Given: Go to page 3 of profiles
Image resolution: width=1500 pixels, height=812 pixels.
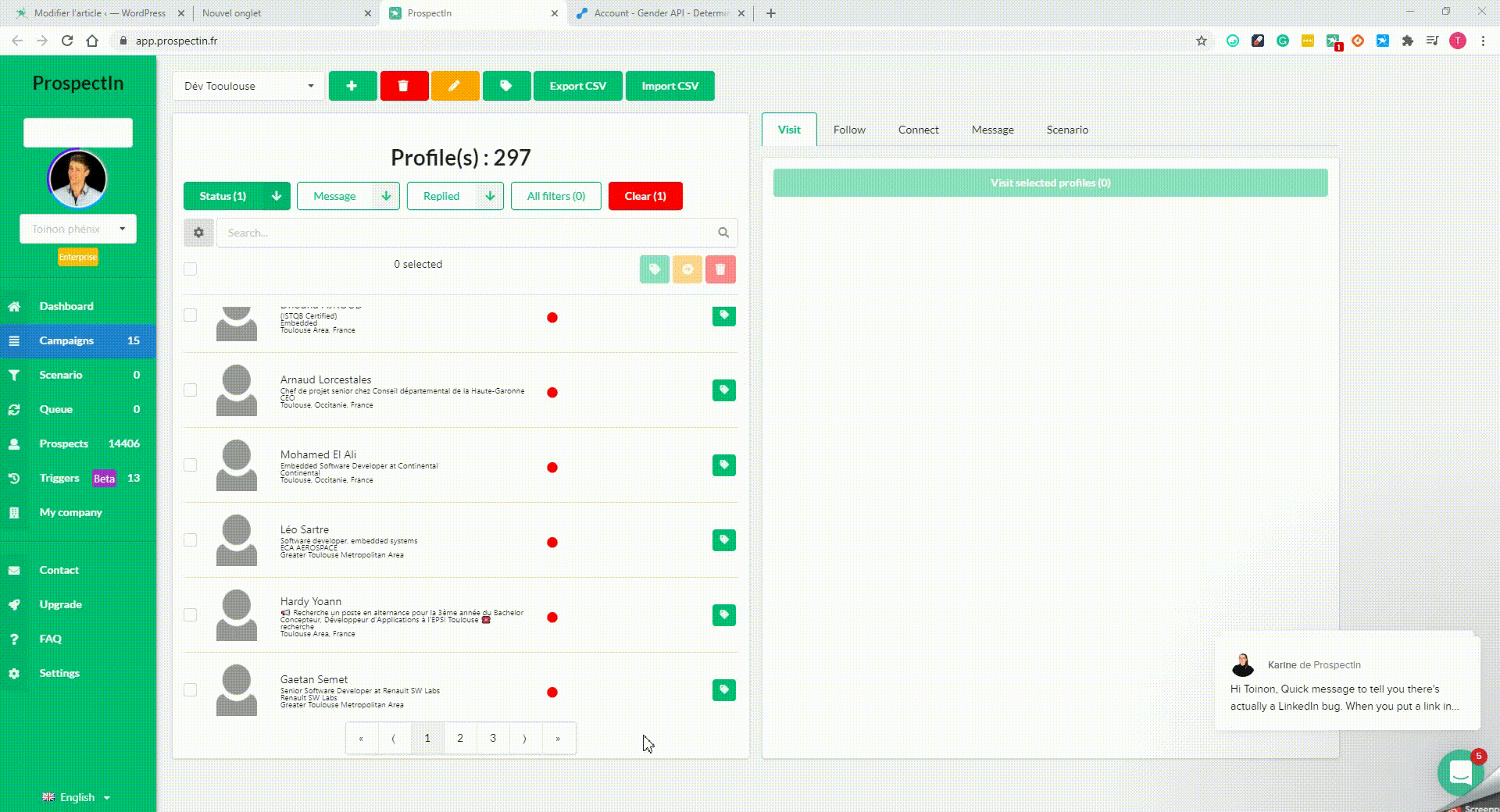Looking at the screenshot, I should pos(493,738).
